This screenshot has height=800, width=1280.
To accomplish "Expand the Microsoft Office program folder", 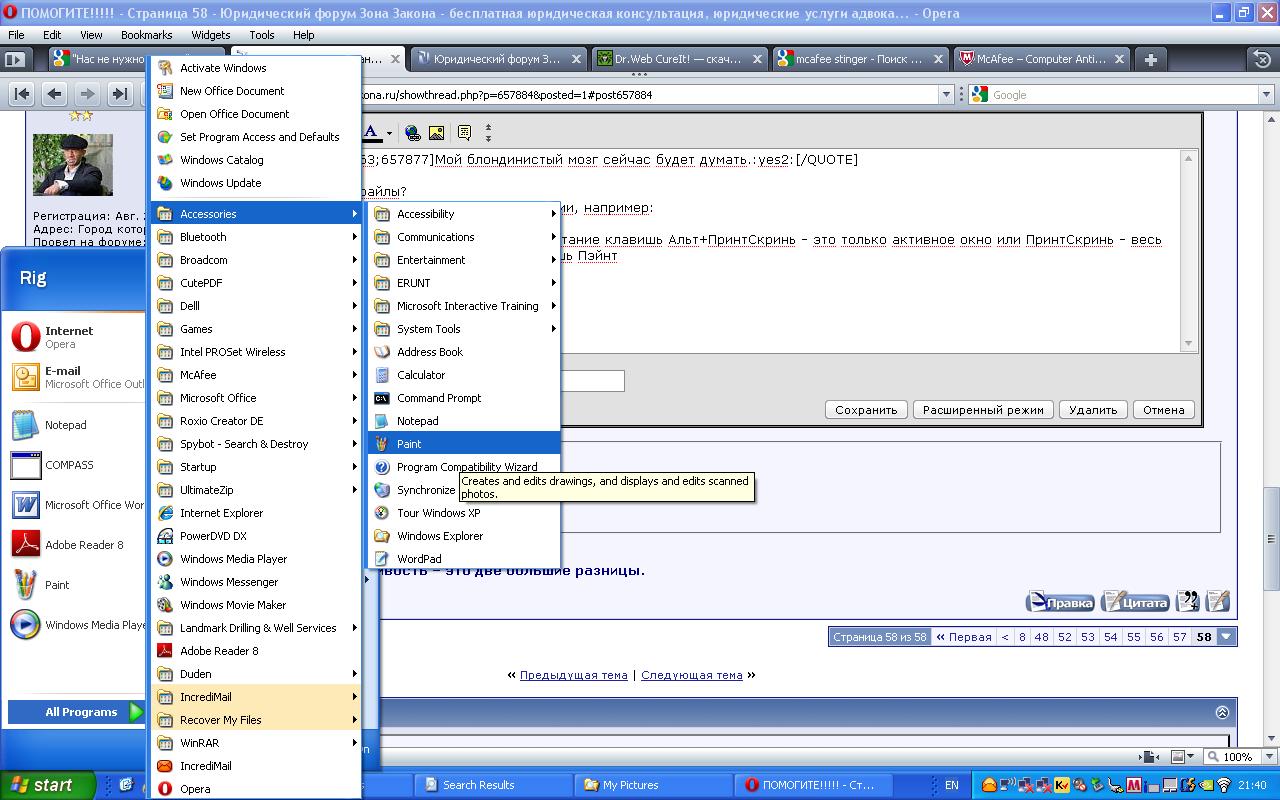I will [x=256, y=398].
